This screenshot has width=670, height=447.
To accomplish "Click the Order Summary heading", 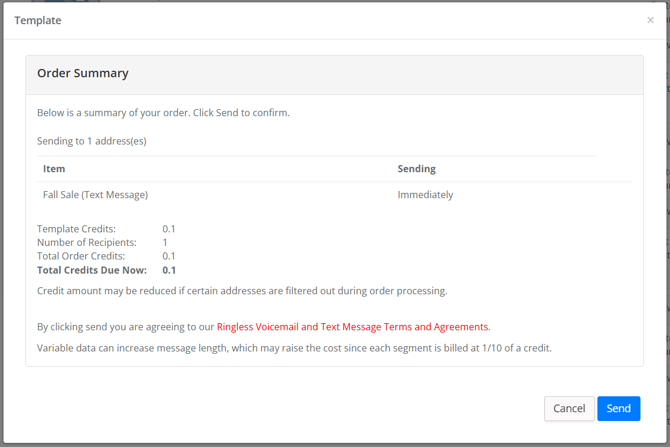I will coord(82,74).
